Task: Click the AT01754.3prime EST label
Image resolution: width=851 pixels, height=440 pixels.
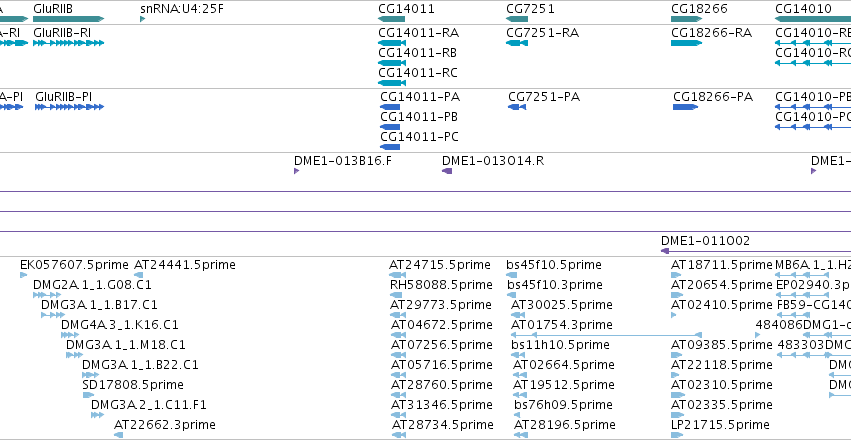Action: tap(562, 325)
